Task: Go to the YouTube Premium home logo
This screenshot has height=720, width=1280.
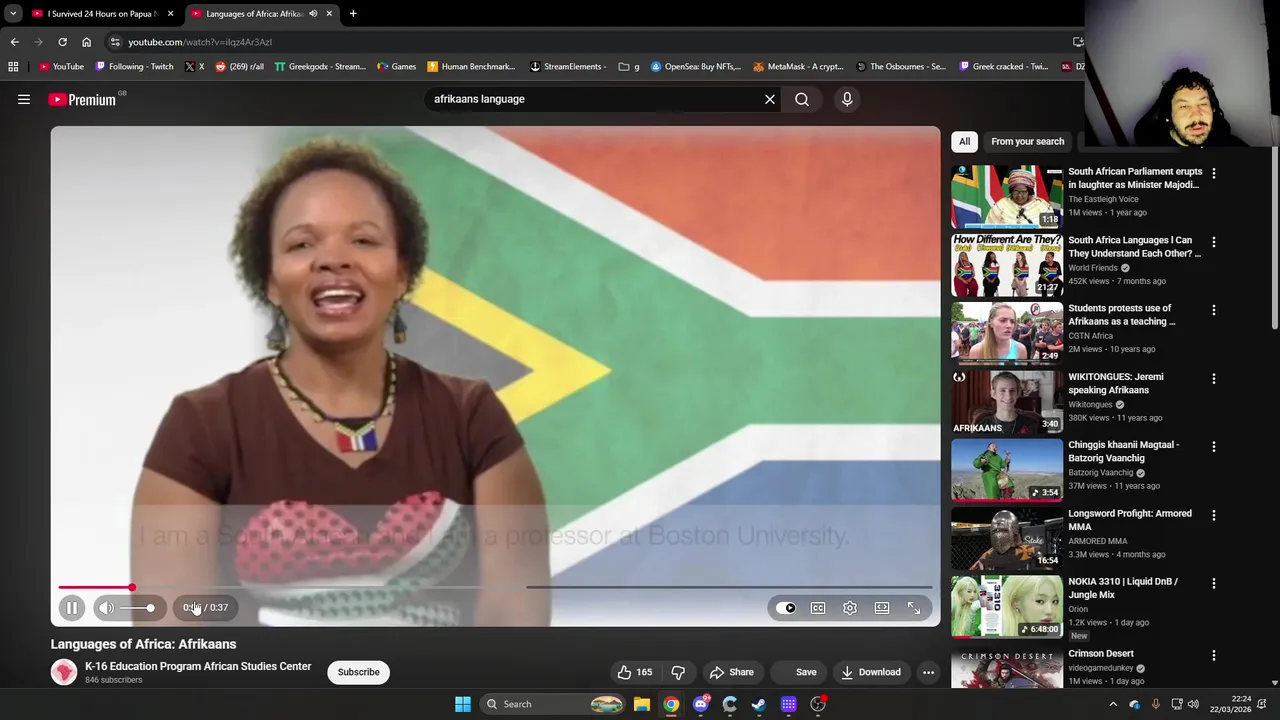Action: coord(82,99)
